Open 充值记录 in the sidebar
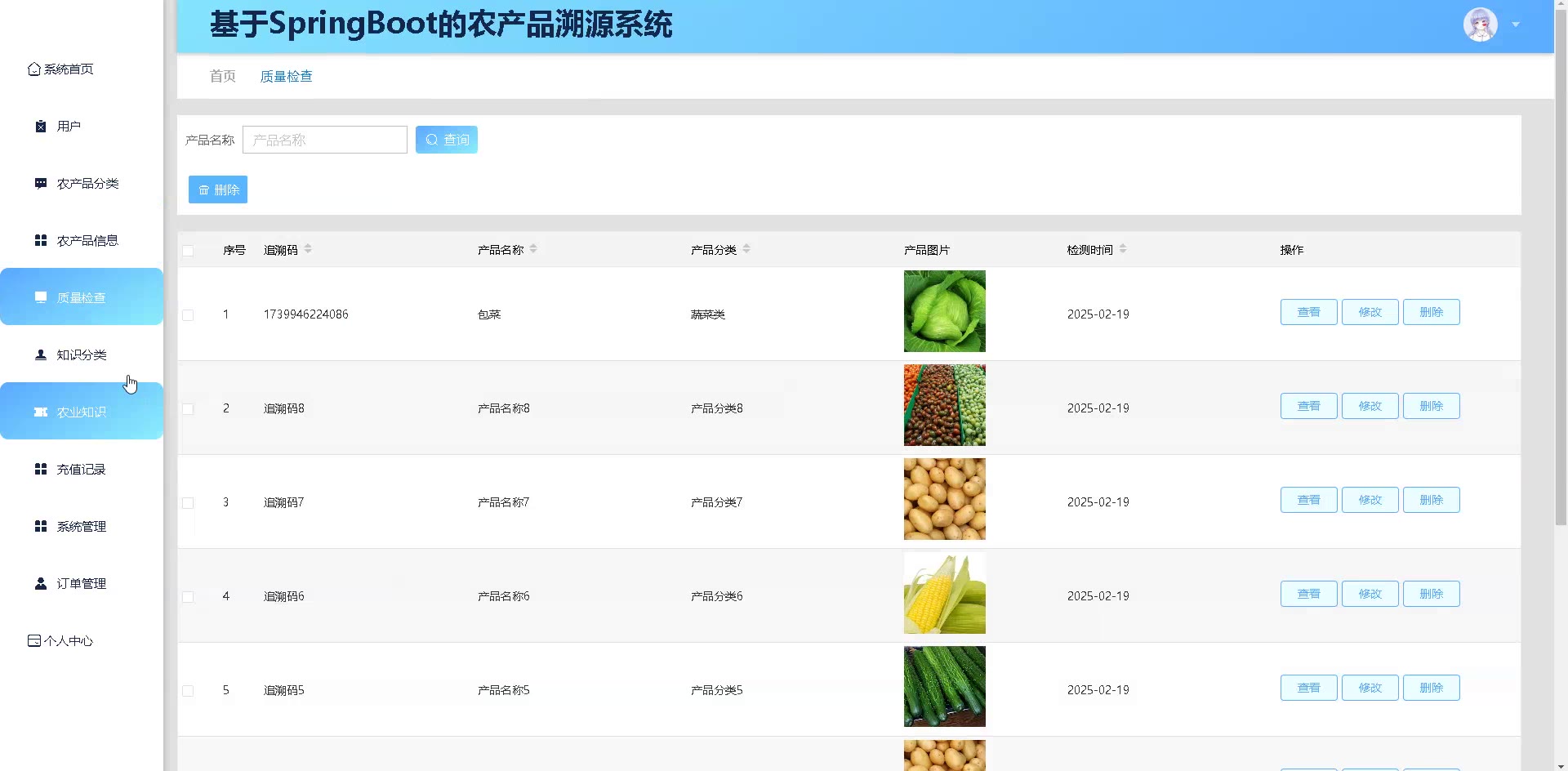The height and width of the screenshot is (771, 1568). tap(82, 470)
